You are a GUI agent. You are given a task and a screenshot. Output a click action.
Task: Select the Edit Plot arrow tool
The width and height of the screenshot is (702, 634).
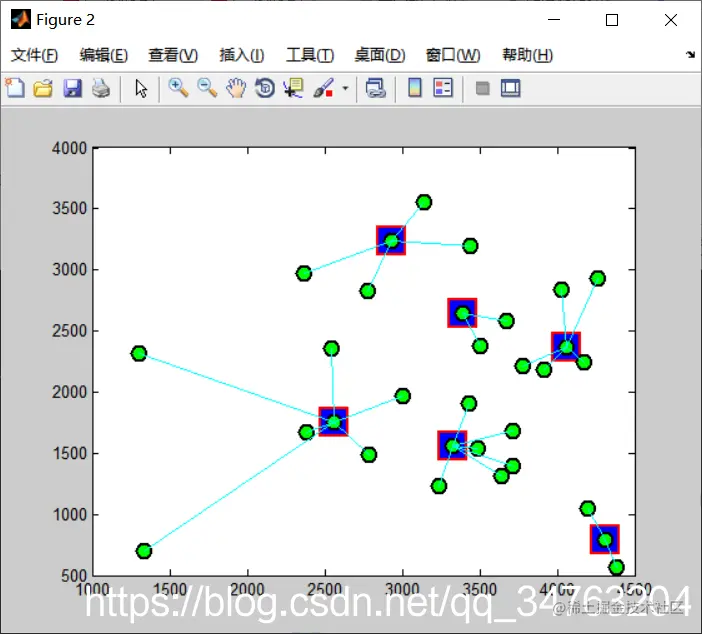coord(141,88)
